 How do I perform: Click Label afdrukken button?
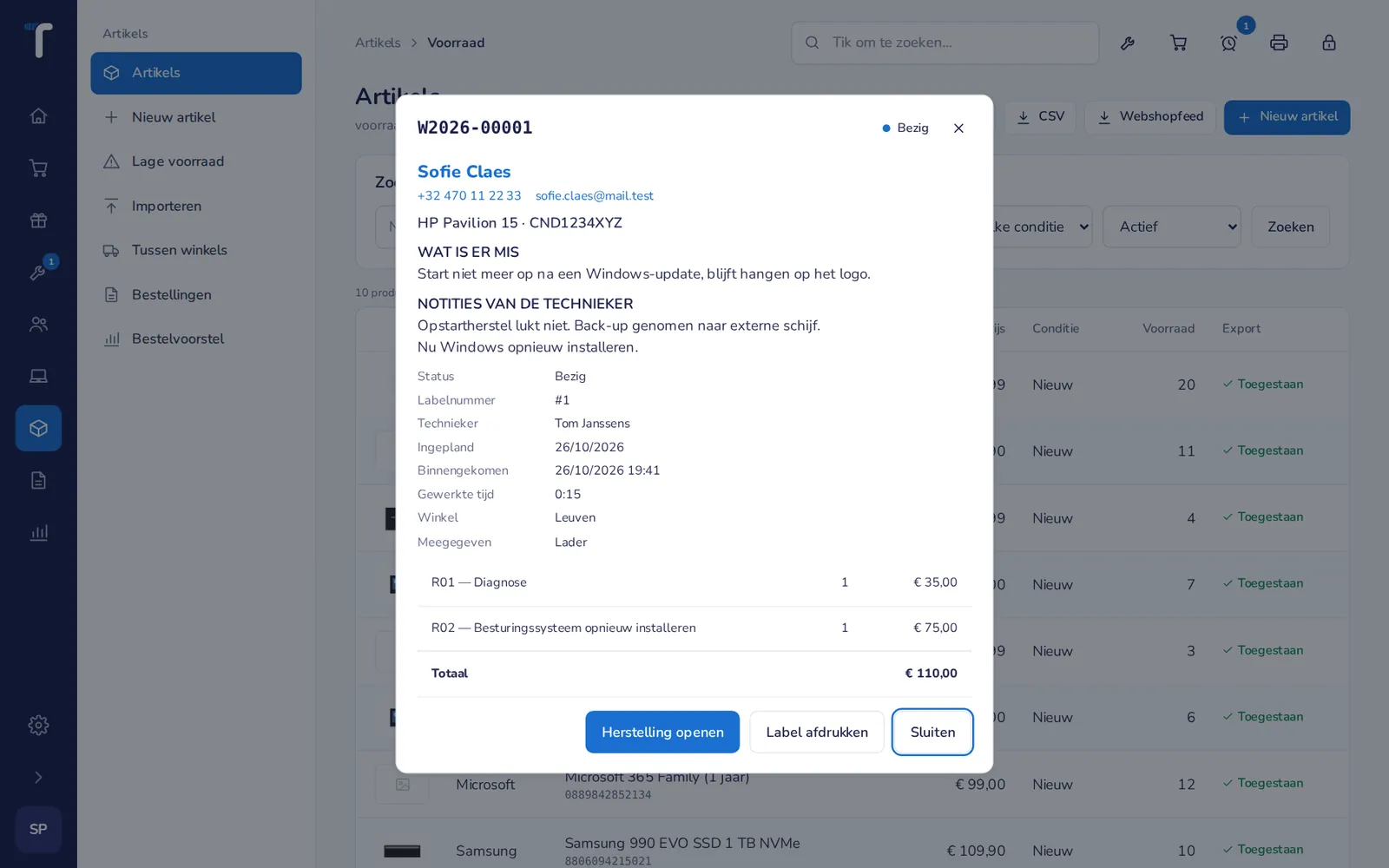tap(817, 733)
